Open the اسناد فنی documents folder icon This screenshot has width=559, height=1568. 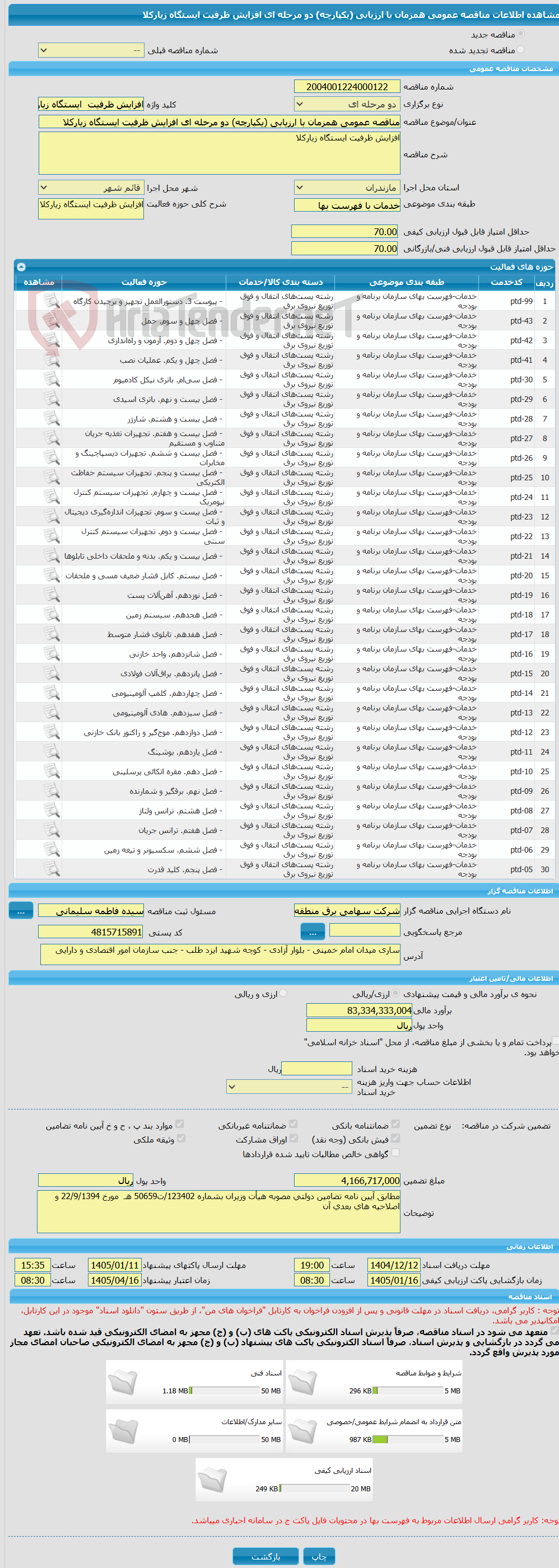(124, 1382)
